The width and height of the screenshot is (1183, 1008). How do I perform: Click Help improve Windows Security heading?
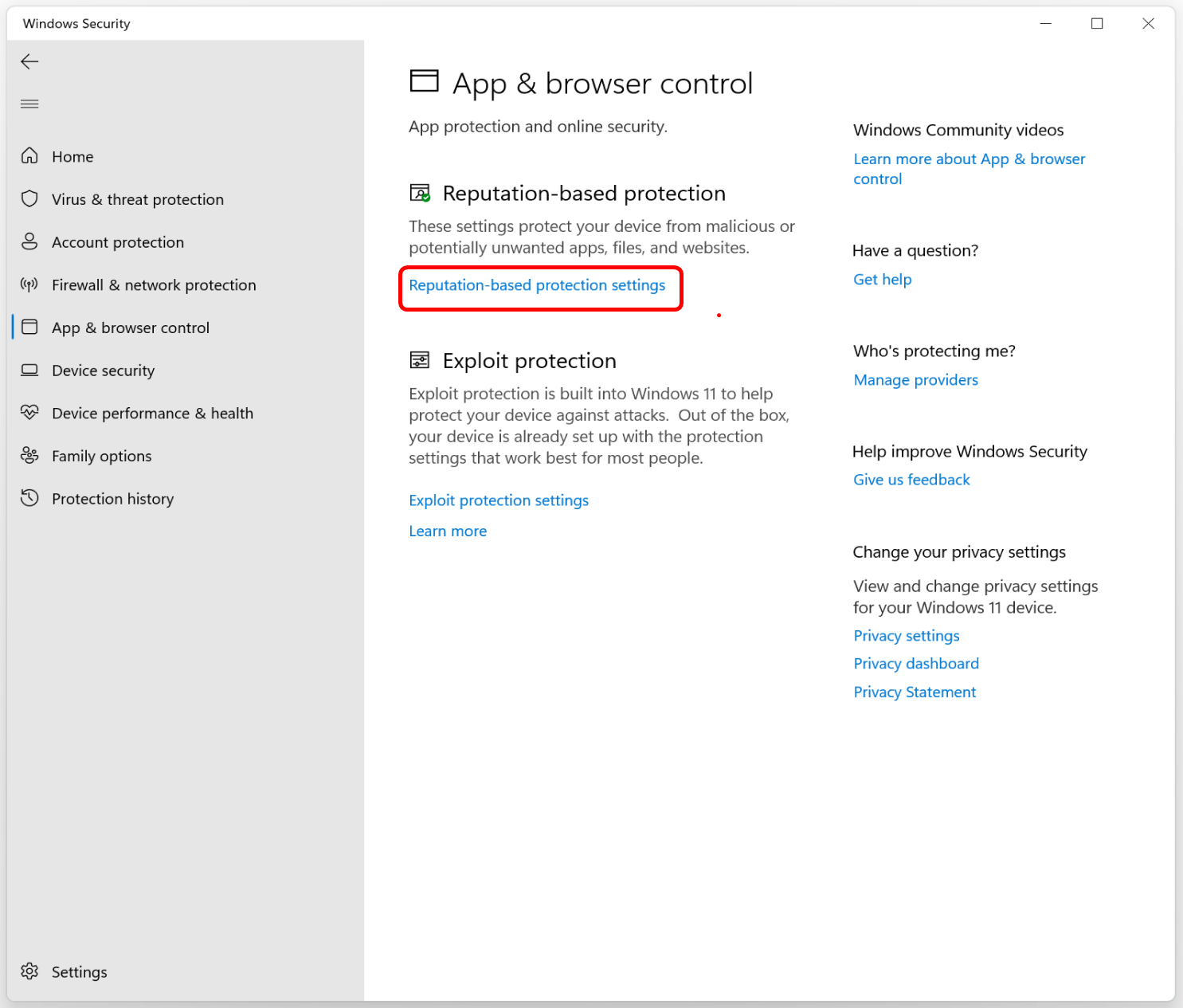pos(970,452)
